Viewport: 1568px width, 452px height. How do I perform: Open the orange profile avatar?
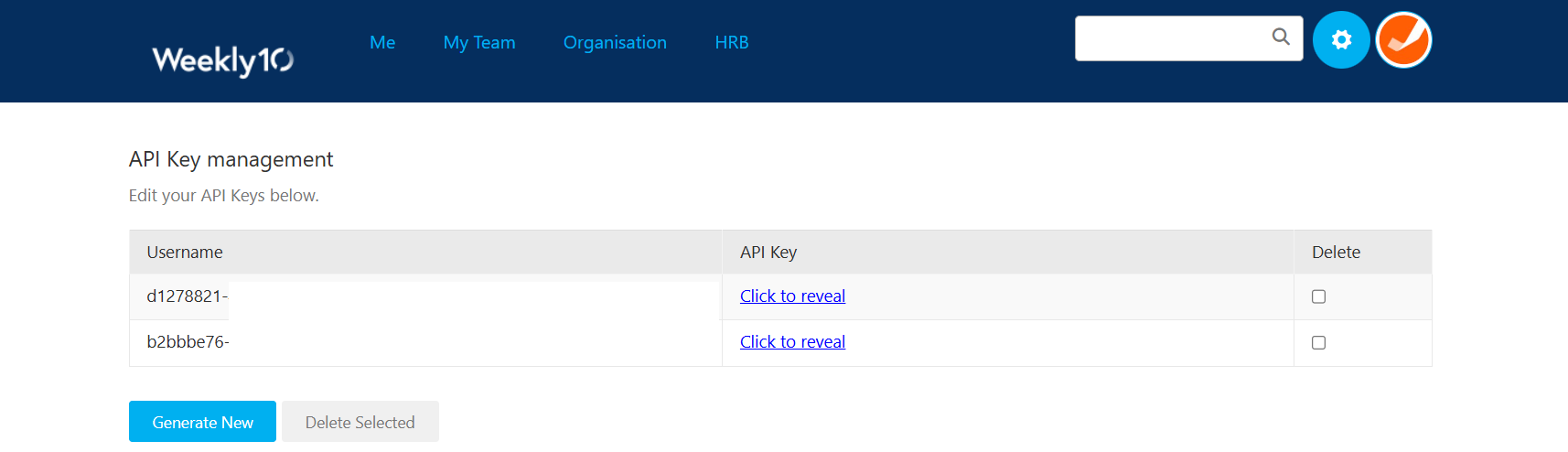click(x=1403, y=40)
